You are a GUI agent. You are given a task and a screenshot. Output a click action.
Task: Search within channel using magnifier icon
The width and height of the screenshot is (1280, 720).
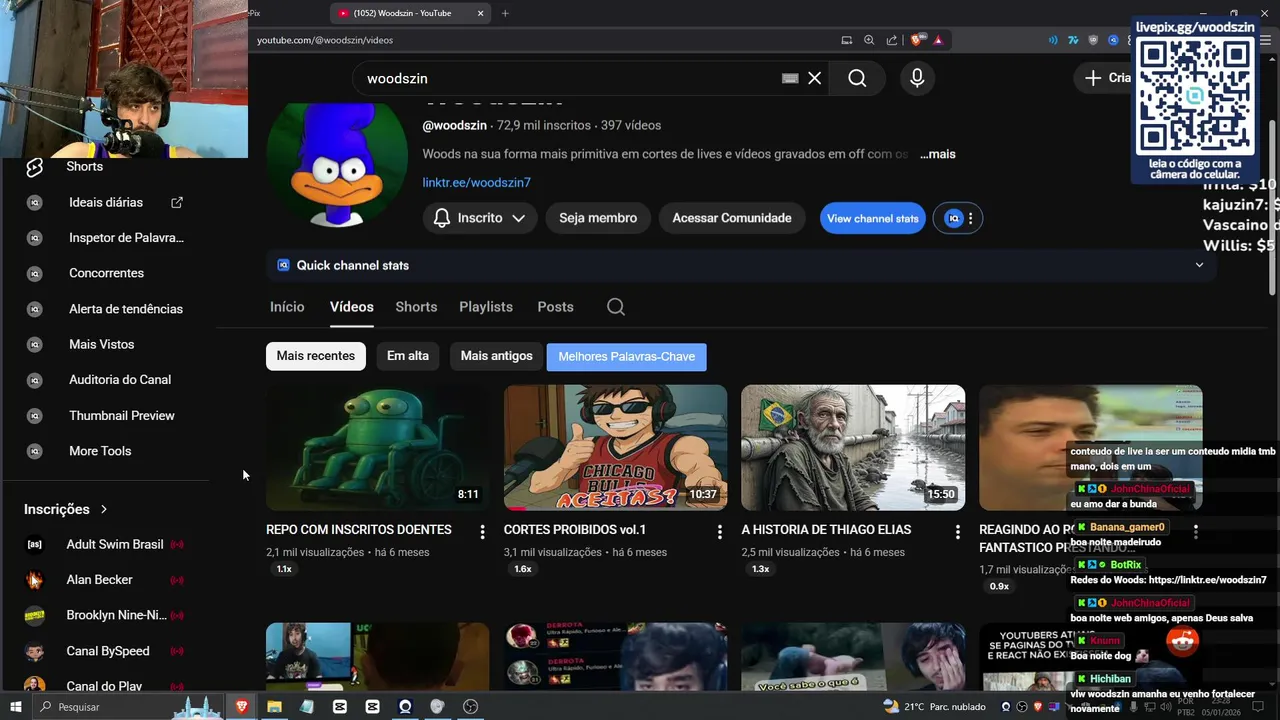(616, 307)
